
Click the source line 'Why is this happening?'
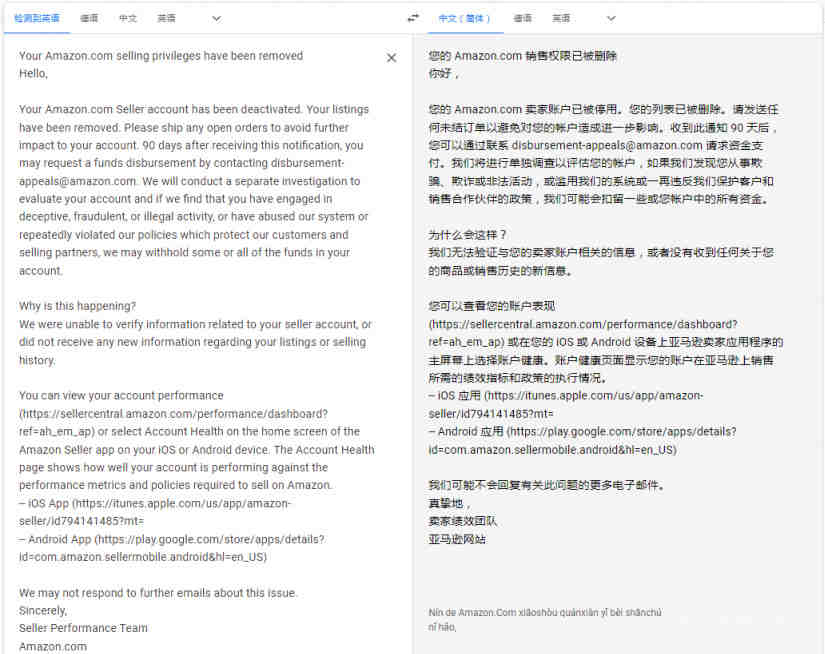click(x=77, y=306)
